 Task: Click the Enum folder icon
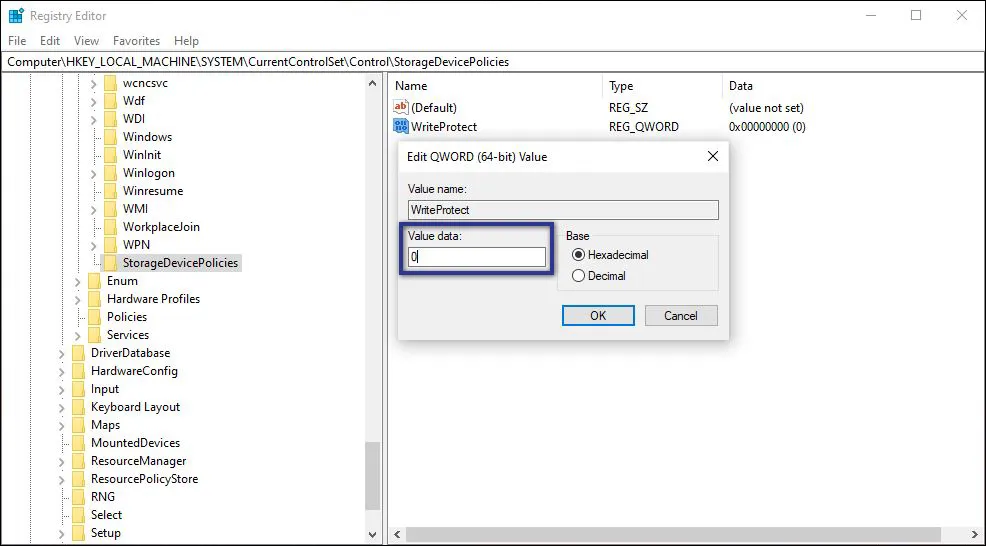(x=94, y=281)
